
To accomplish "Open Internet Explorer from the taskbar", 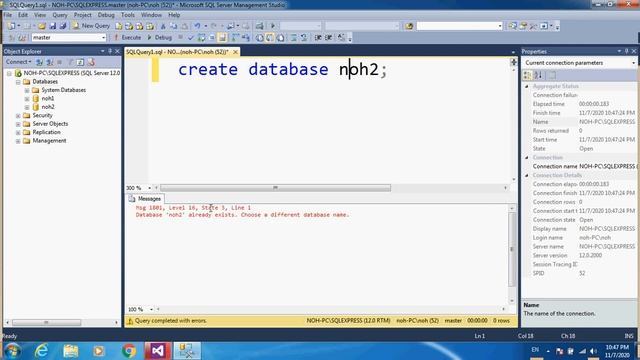I will point(42,351).
